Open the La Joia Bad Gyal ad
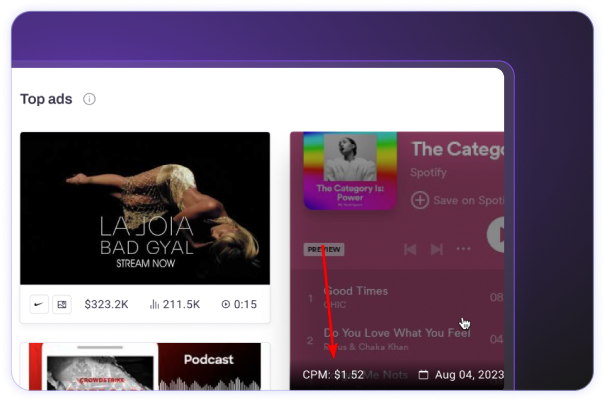This screenshot has height=402, width=605. click(x=145, y=208)
